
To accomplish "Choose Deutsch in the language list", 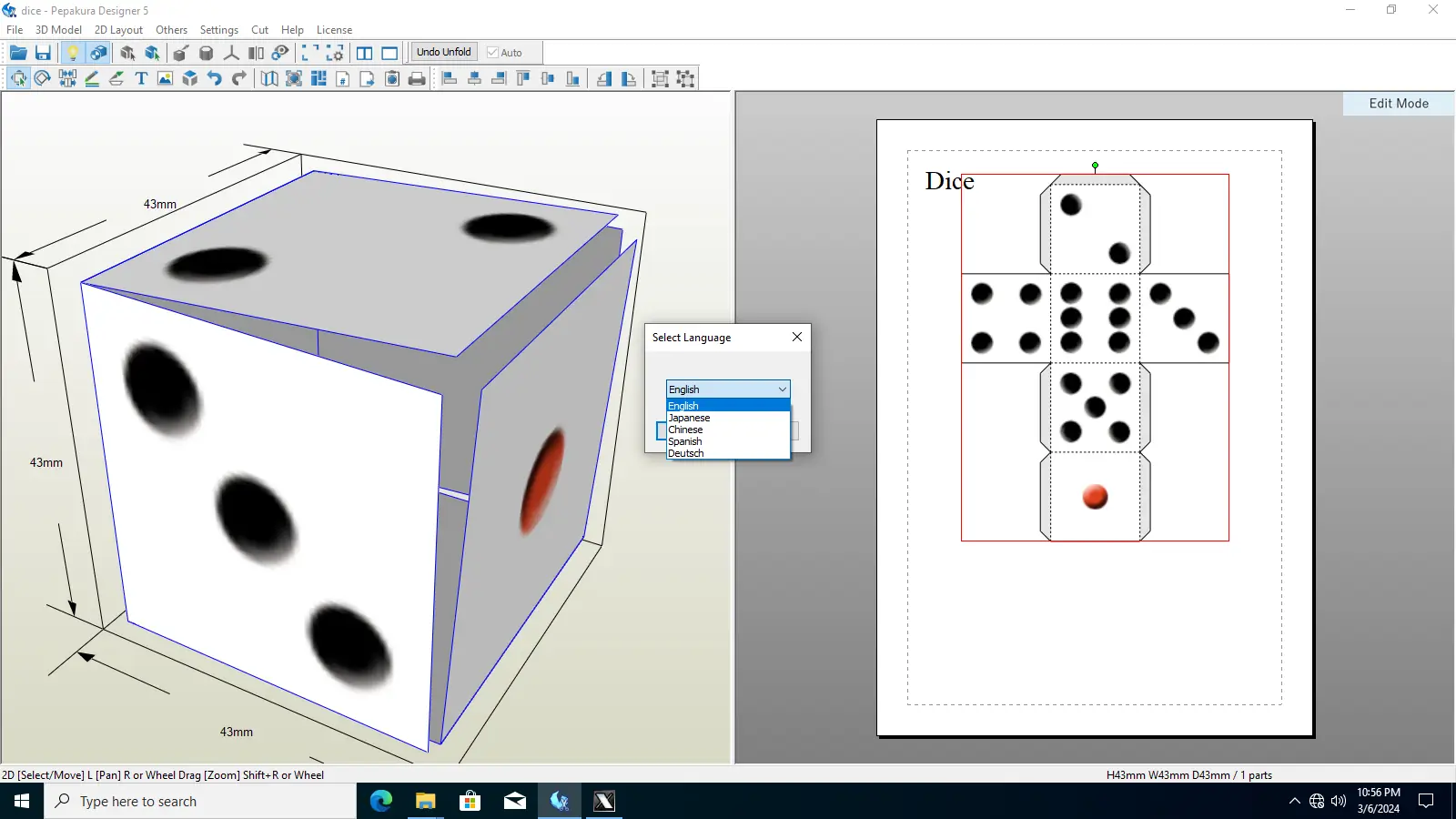I will coord(728,453).
